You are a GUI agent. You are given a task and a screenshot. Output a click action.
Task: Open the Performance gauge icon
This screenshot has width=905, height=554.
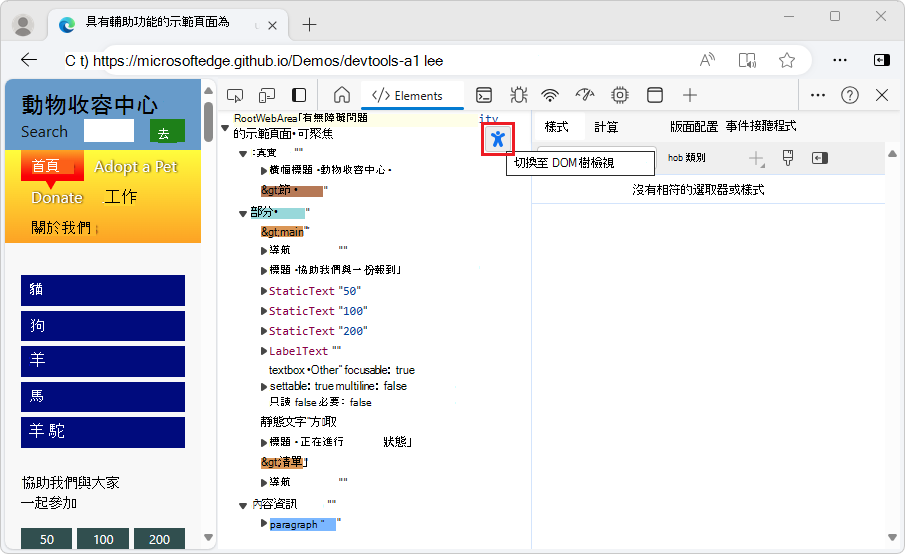pos(585,95)
